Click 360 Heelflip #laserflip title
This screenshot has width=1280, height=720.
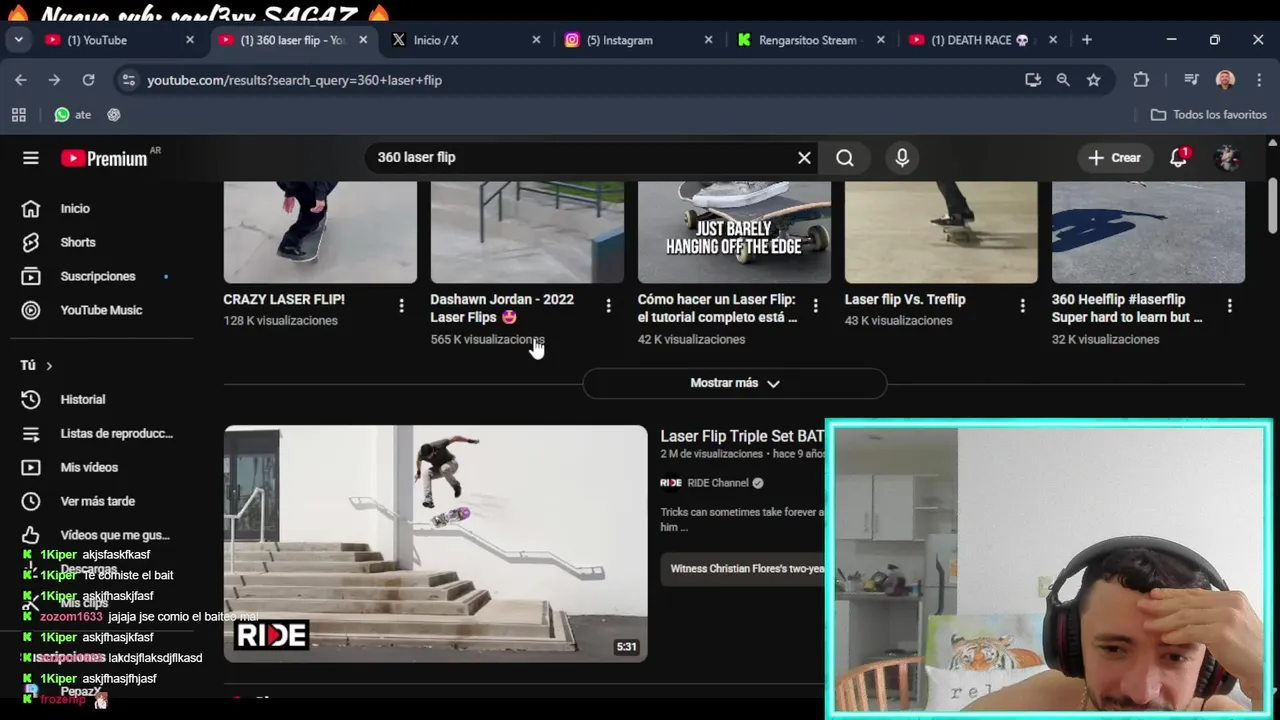point(1127,308)
